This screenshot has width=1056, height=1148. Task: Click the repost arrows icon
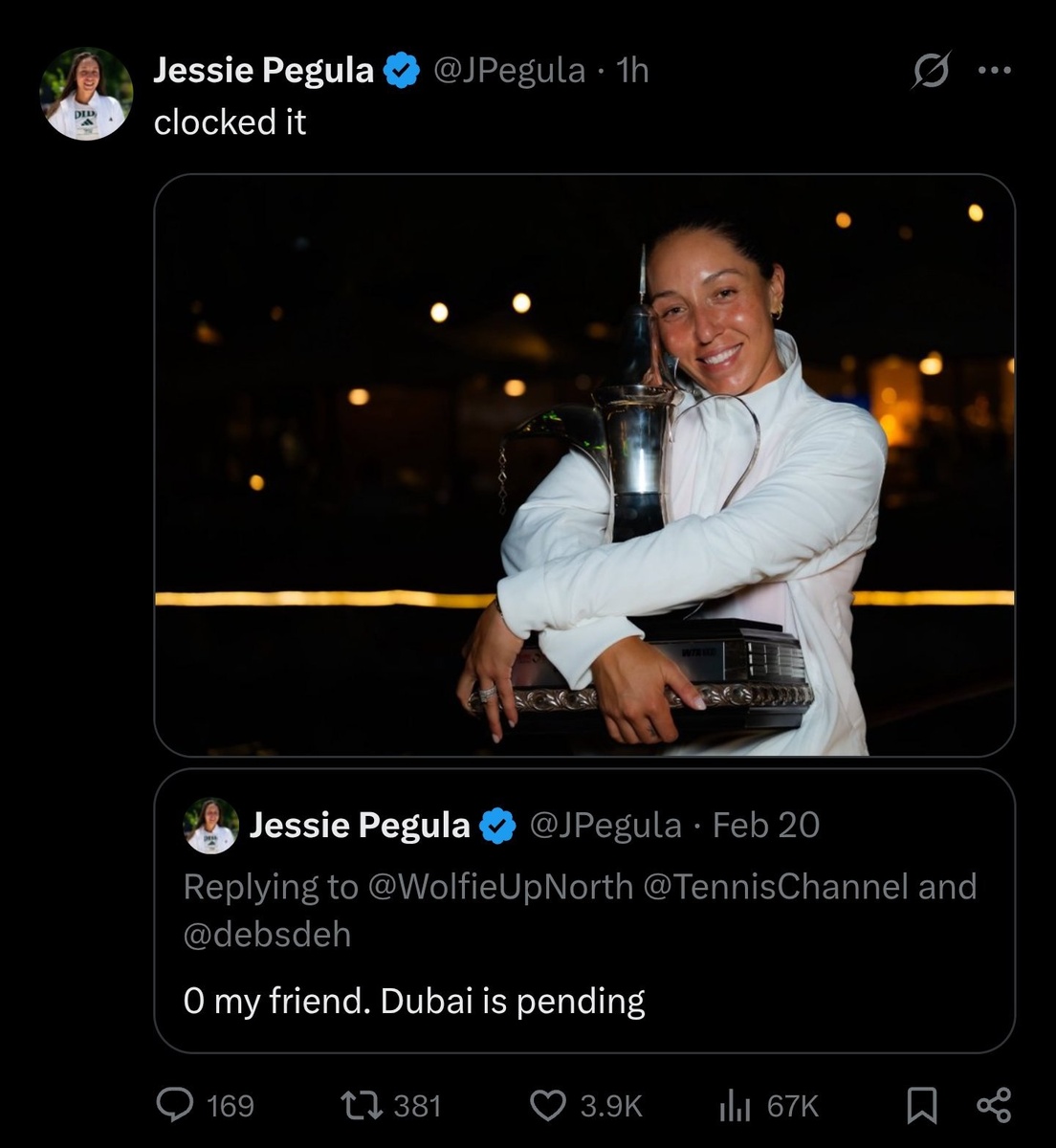(363, 1106)
